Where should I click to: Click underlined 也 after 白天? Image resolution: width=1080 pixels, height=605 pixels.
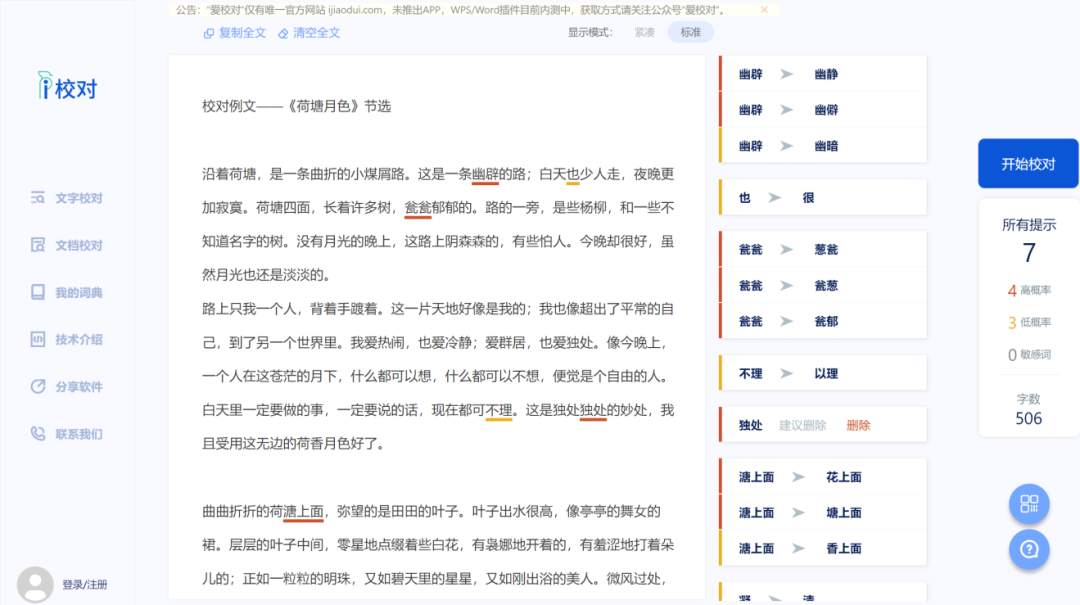[x=573, y=174]
